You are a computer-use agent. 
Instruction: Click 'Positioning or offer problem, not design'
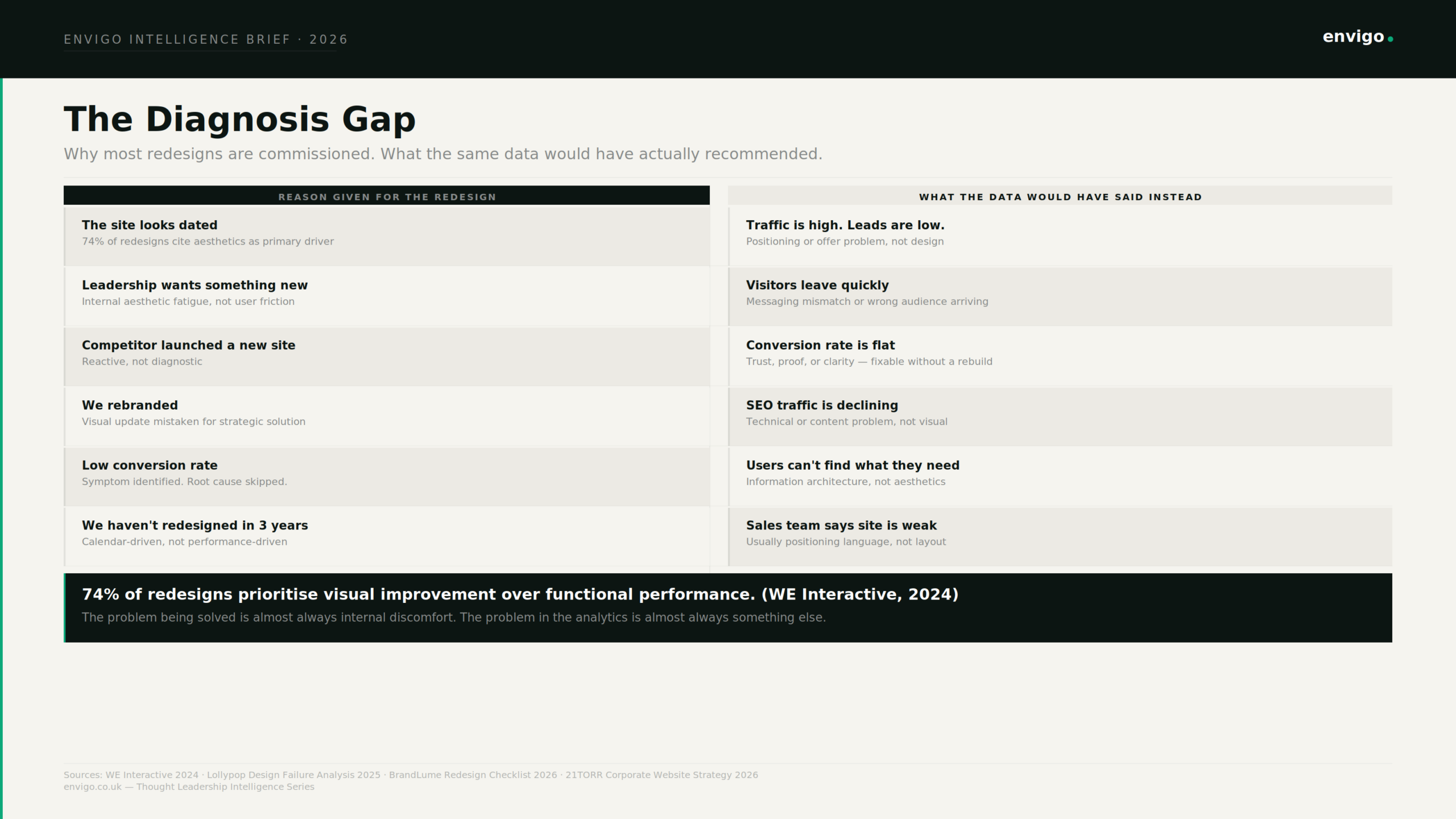coord(845,242)
